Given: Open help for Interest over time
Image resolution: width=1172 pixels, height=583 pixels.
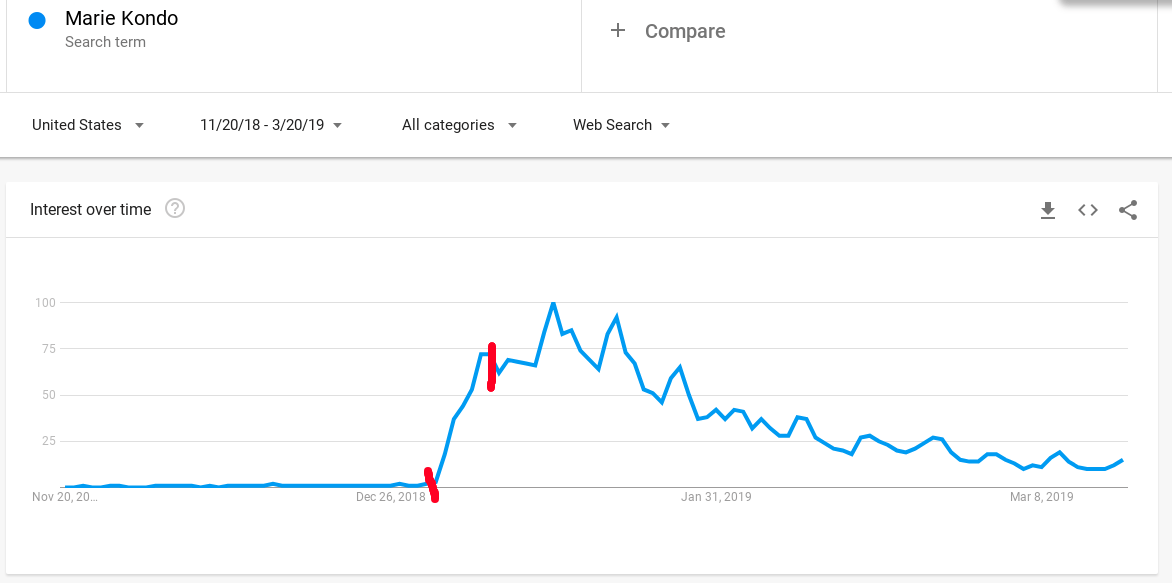Looking at the screenshot, I should [x=175, y=209].
